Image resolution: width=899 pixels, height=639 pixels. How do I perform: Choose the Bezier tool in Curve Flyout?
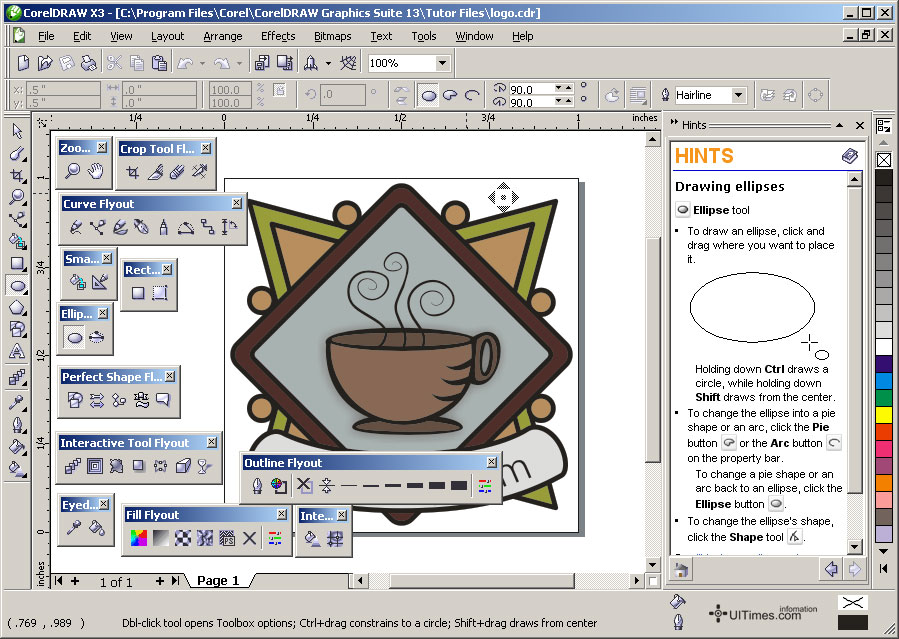click(x=97, y=227)
